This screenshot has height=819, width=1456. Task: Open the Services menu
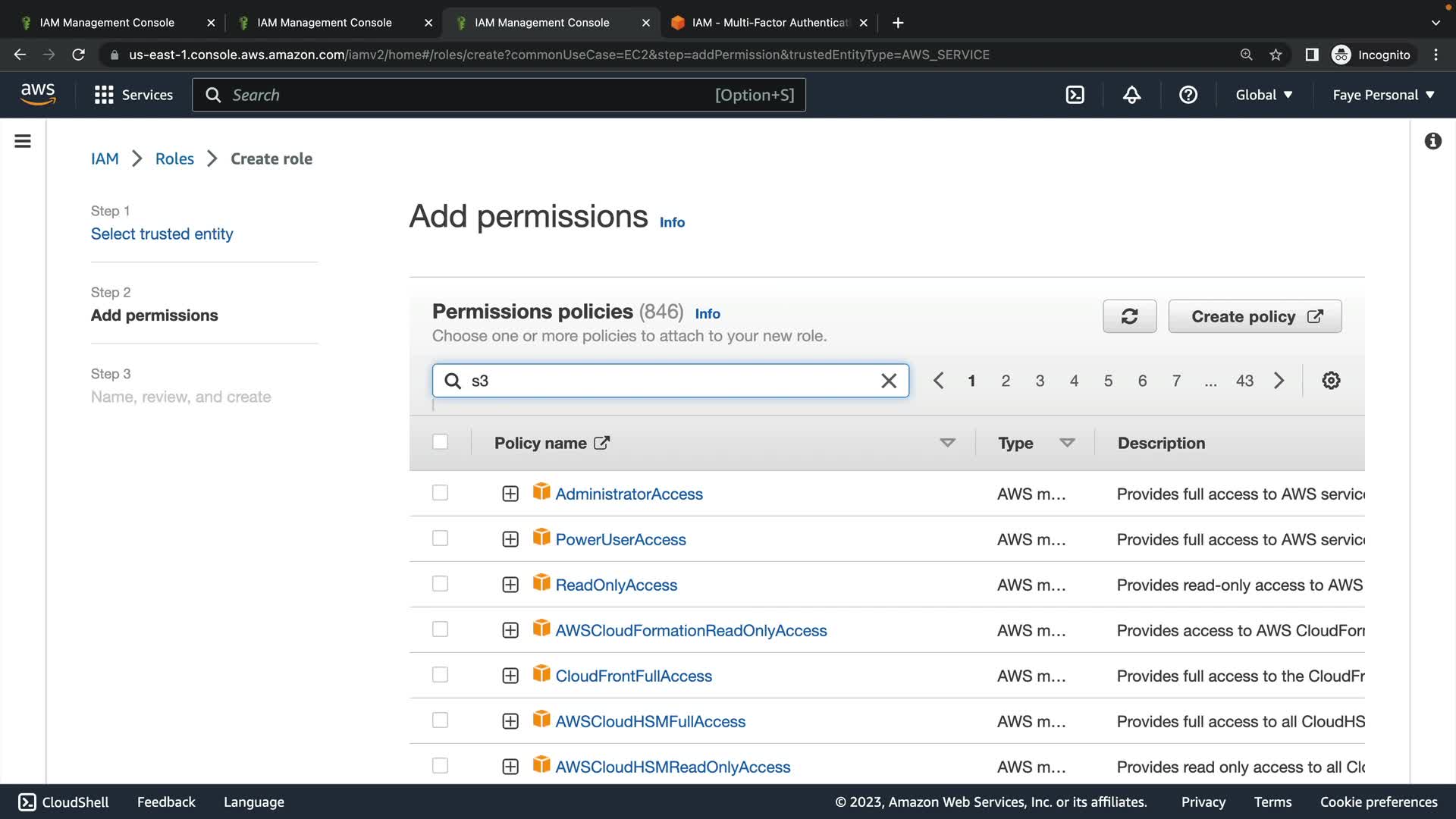pyautogui.click(x=133, y=95)
